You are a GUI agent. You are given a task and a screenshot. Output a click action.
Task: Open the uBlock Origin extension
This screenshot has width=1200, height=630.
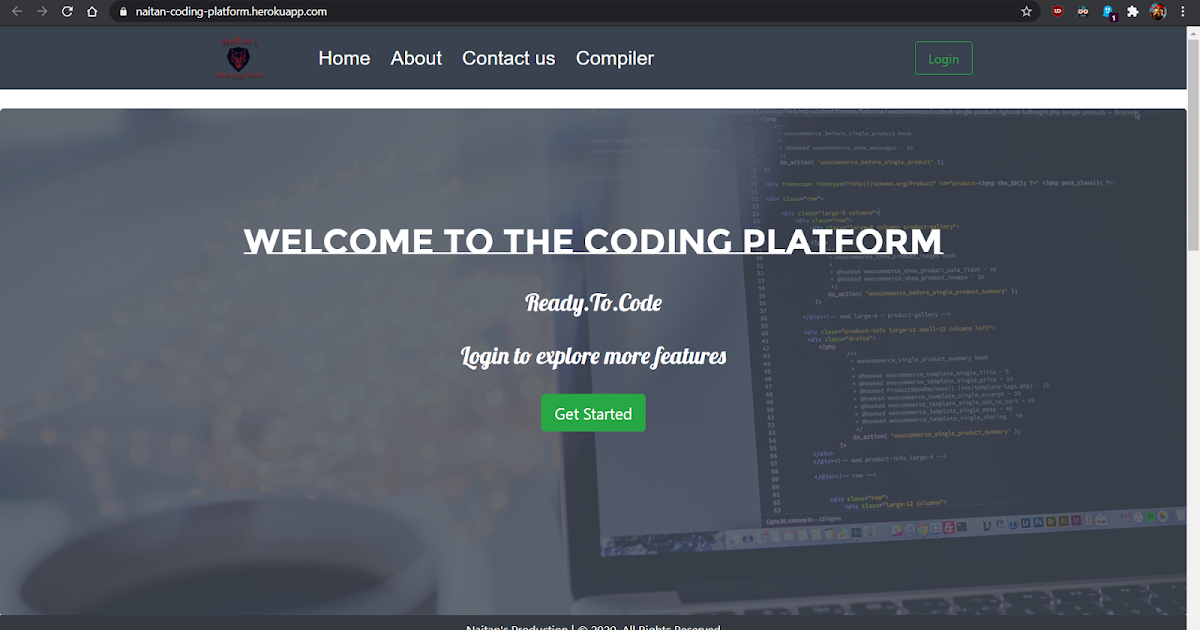[1057, 12]
